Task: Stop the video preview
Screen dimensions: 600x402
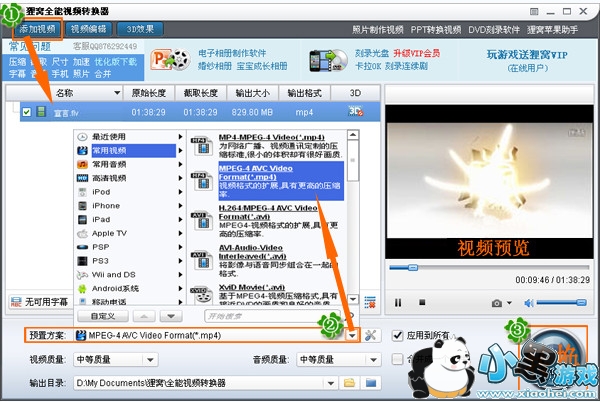Action: 422,302
